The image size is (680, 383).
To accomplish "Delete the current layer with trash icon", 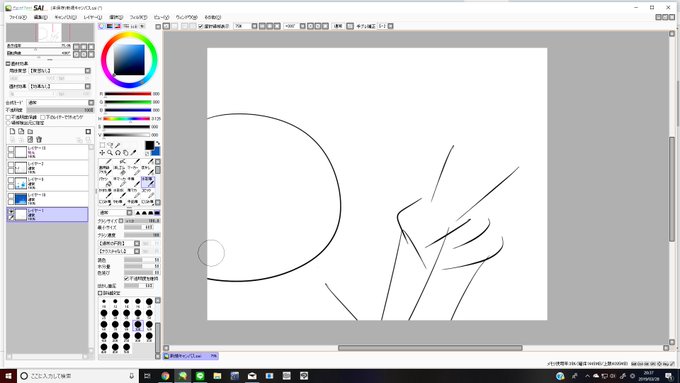I will point(39,139).
